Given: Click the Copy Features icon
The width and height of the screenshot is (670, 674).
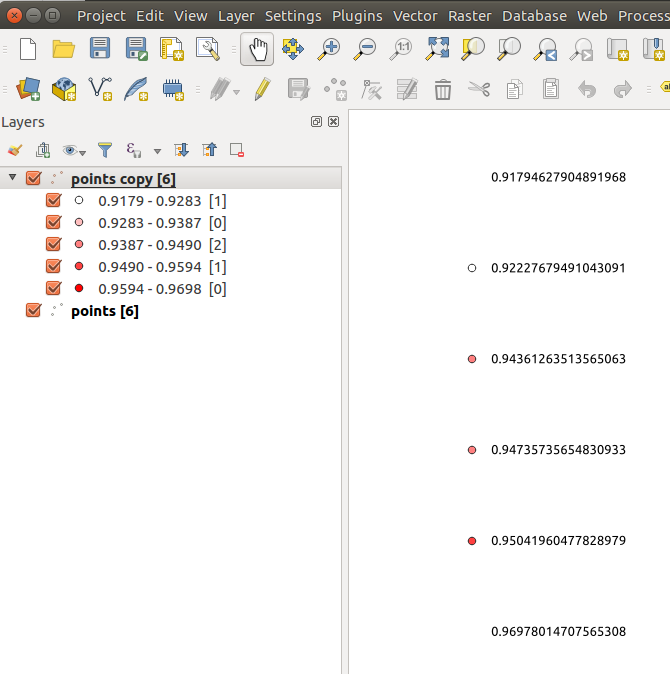Looking at the screenshot, I should 514,89.
